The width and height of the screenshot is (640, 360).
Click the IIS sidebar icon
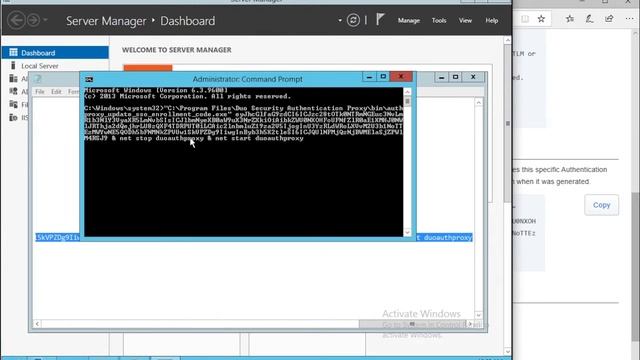click(x=13, y=118)
